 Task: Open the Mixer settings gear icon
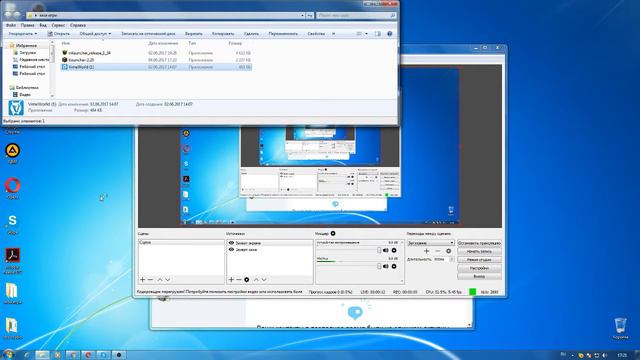tap(333, 233)
